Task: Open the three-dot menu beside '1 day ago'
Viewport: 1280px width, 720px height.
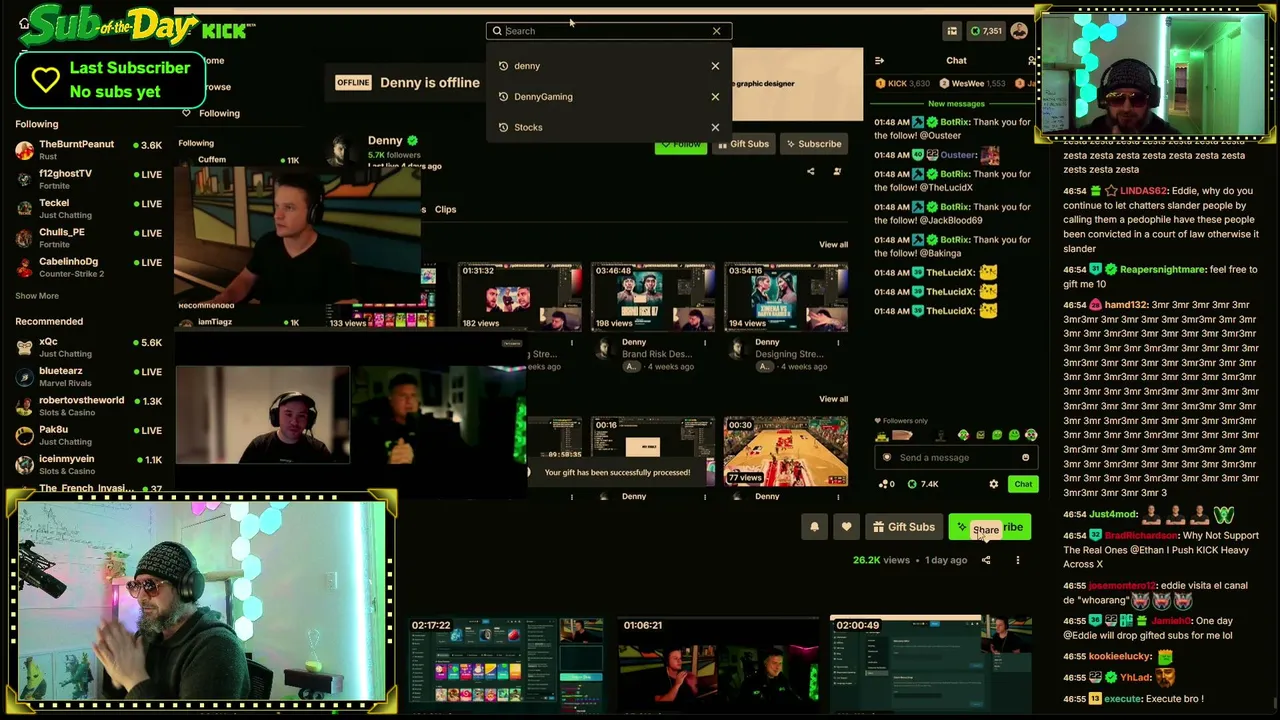Action: pyautogui.click(x=1018, y=560)
